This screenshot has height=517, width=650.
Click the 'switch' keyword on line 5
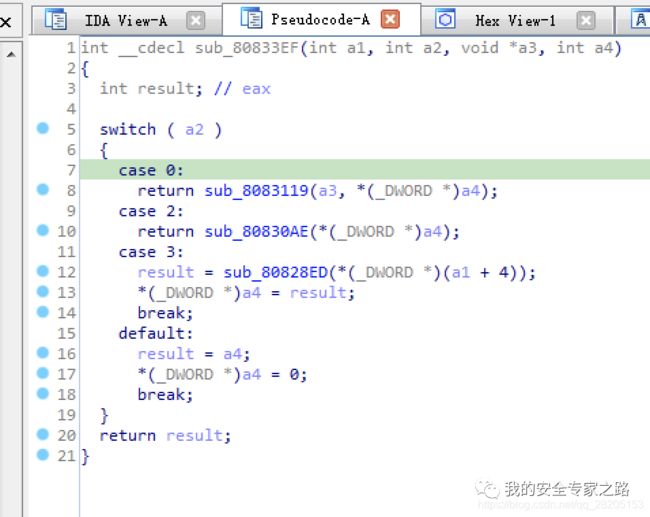[128, 130]
